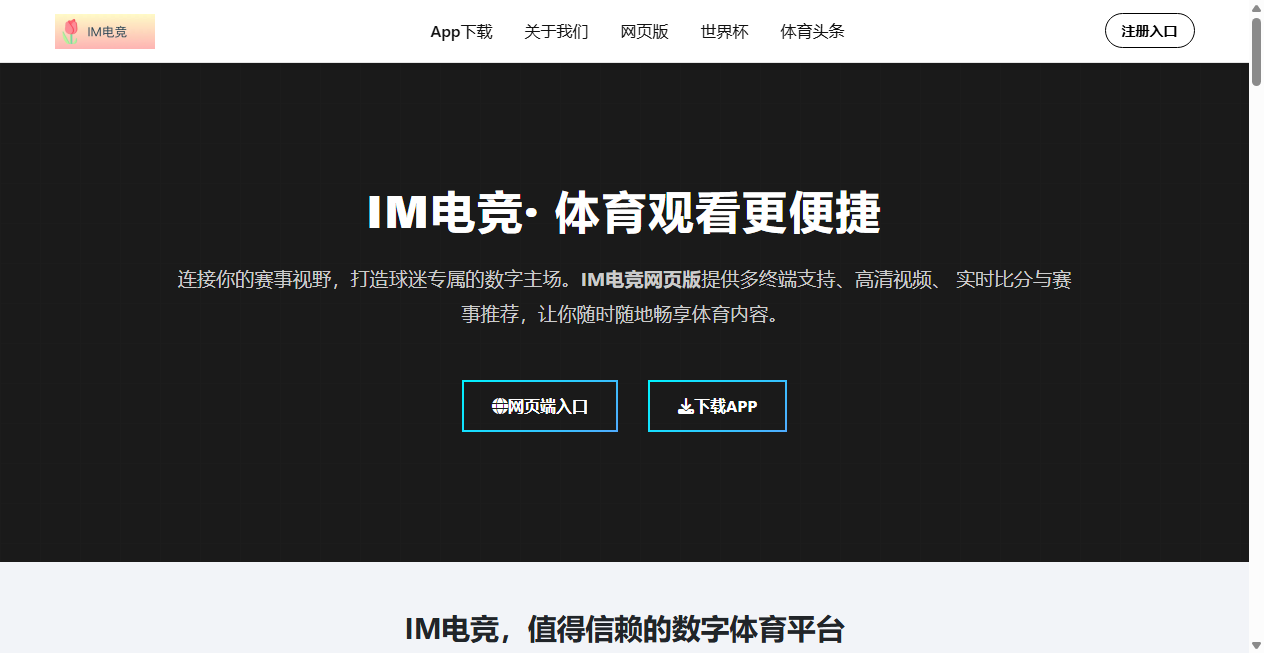Open the 网页版 nav link
The width and height of the screenshot is (1264, 653).
pos(645,31)
